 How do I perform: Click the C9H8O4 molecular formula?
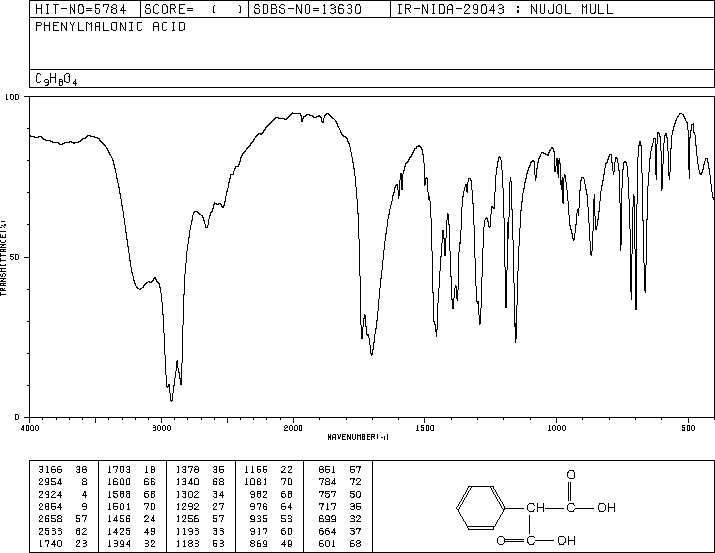click(x=56, y=79)
